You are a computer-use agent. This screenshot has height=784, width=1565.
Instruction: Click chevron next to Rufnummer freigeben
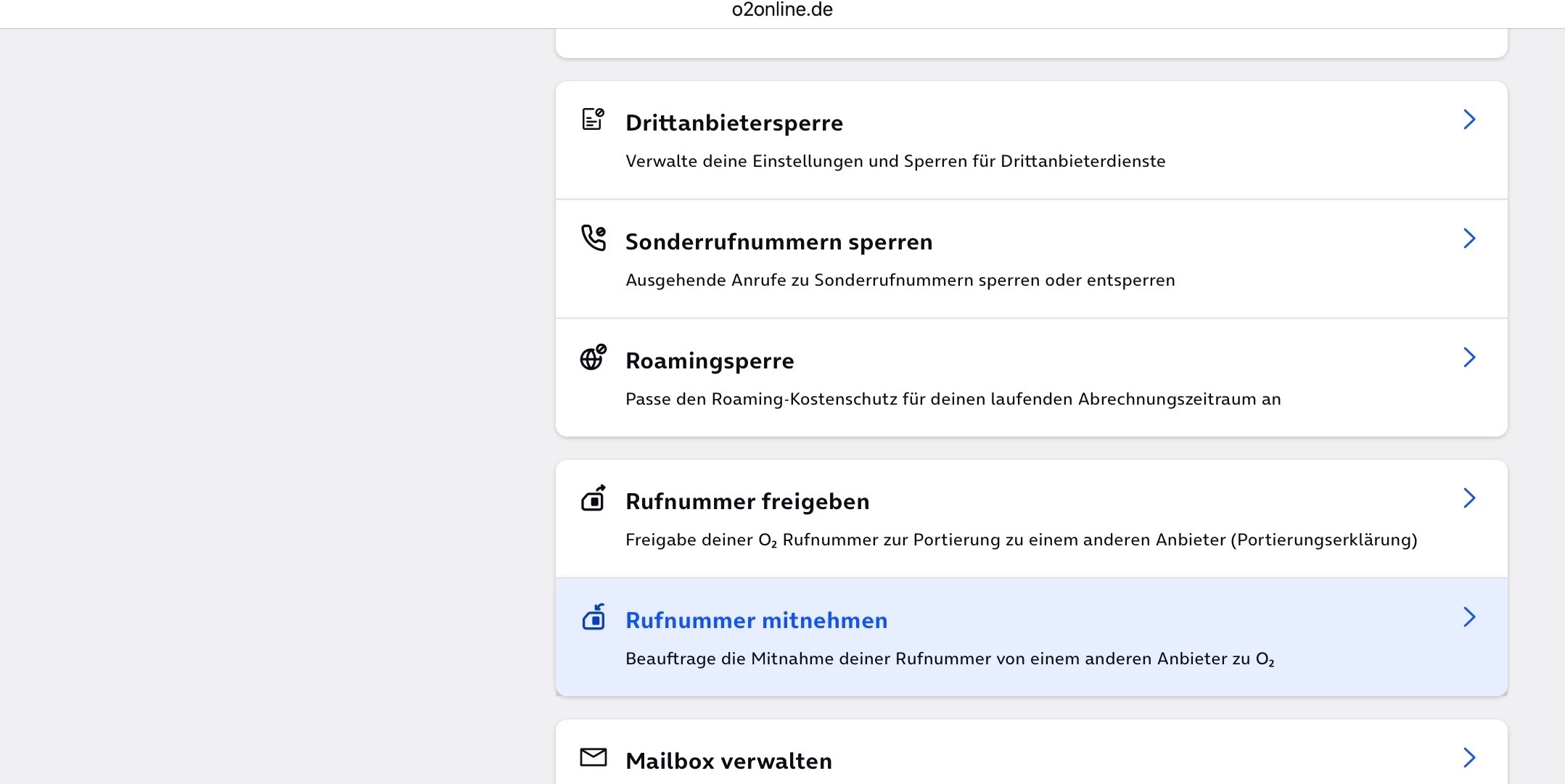coord(1469,498)
